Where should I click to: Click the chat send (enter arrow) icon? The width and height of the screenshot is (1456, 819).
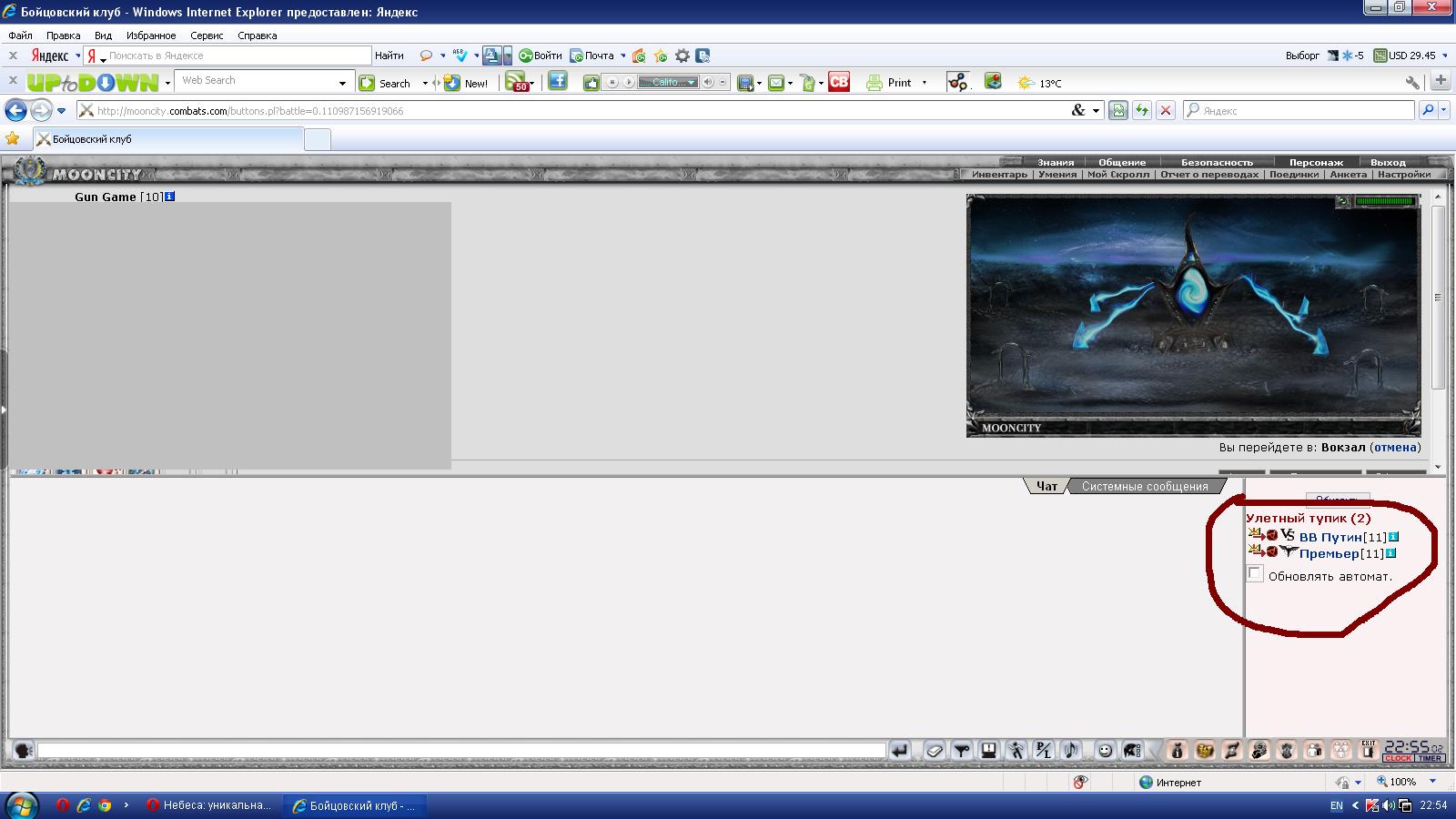click(899, 751)
